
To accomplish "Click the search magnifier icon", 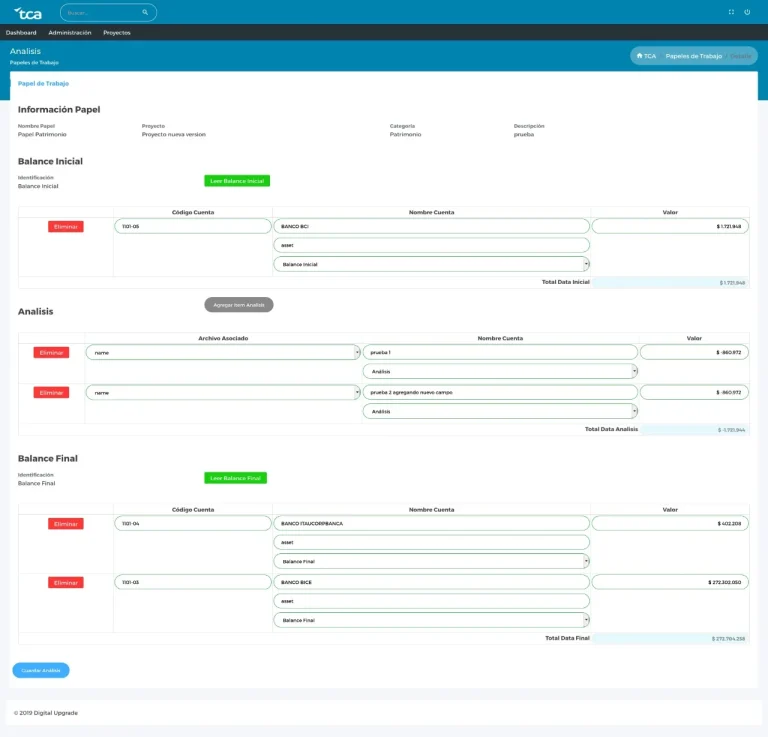I will click(x=145, y=13).
